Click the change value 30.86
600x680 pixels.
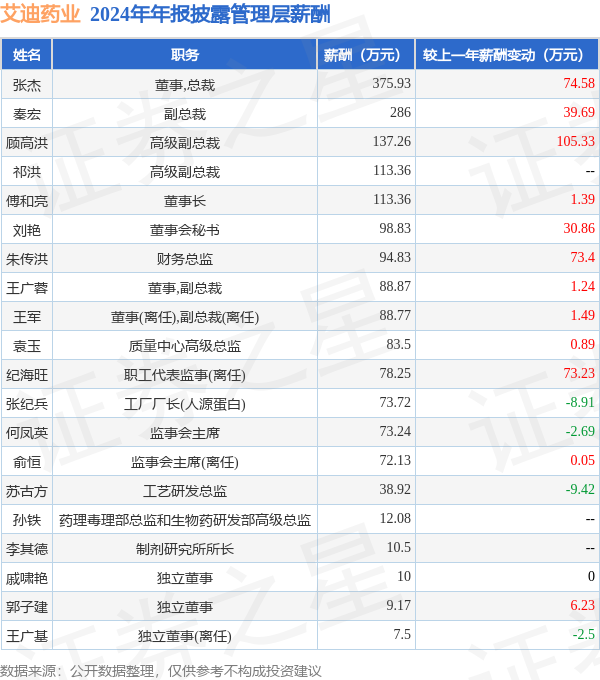(x=579, y=228)
